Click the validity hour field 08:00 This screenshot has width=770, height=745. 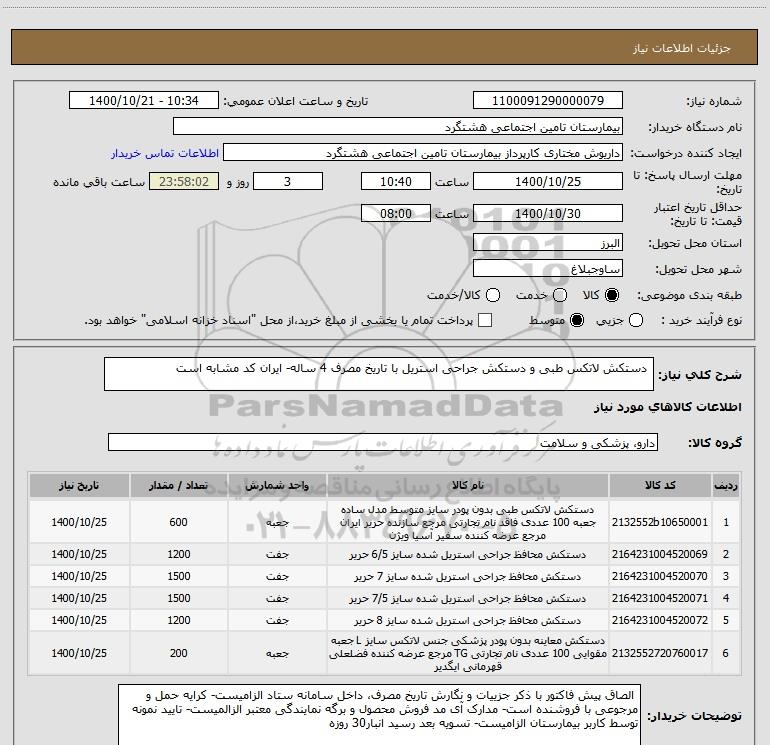pyautogui.click(x=396, y=214)
